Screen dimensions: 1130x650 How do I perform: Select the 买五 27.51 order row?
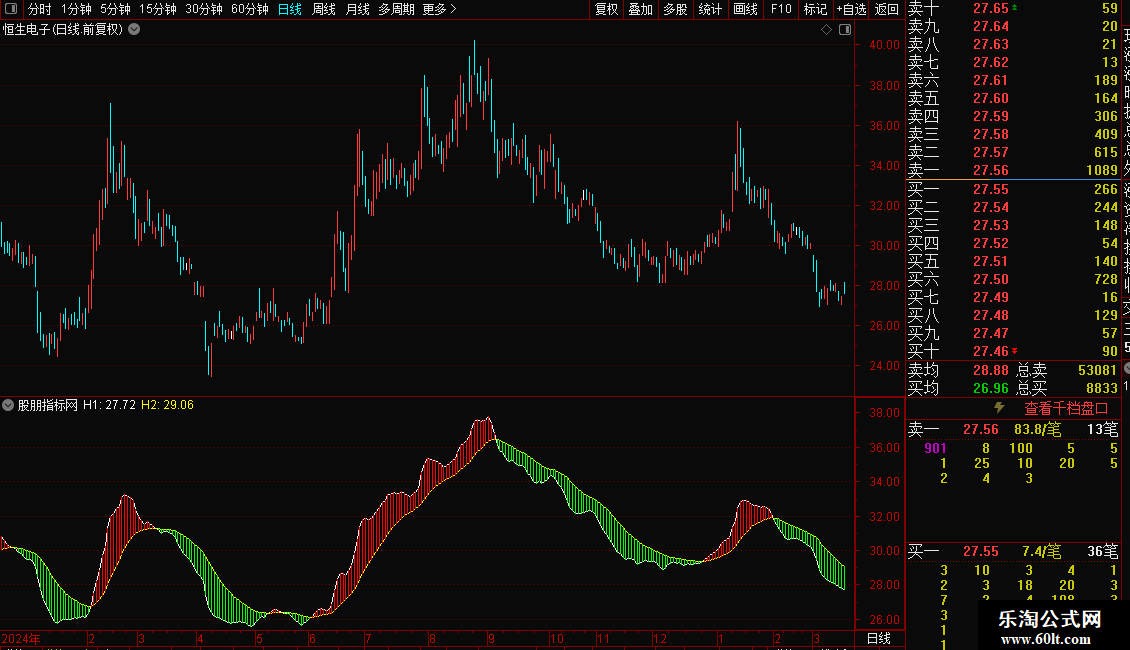click(x=1013, y=261)
